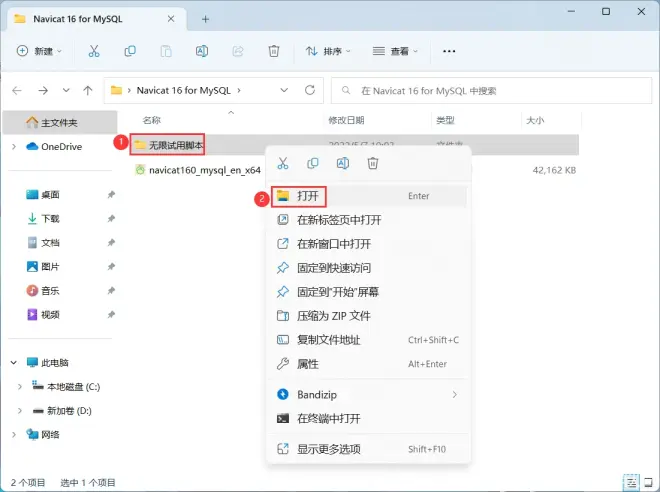Expand the 新加卷 (D:) node
Image resolution: width=660 pixels, height=492 pixels.
click(x=20, y=410)
